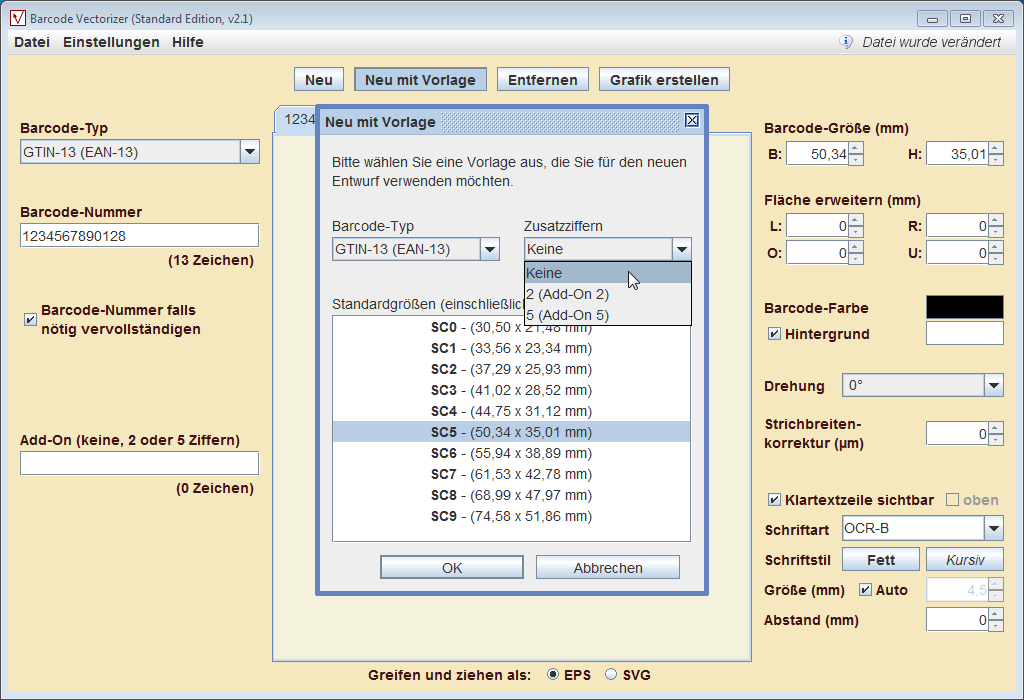Disable Klartextzeile sichtbar checkbox

[774, 500]
